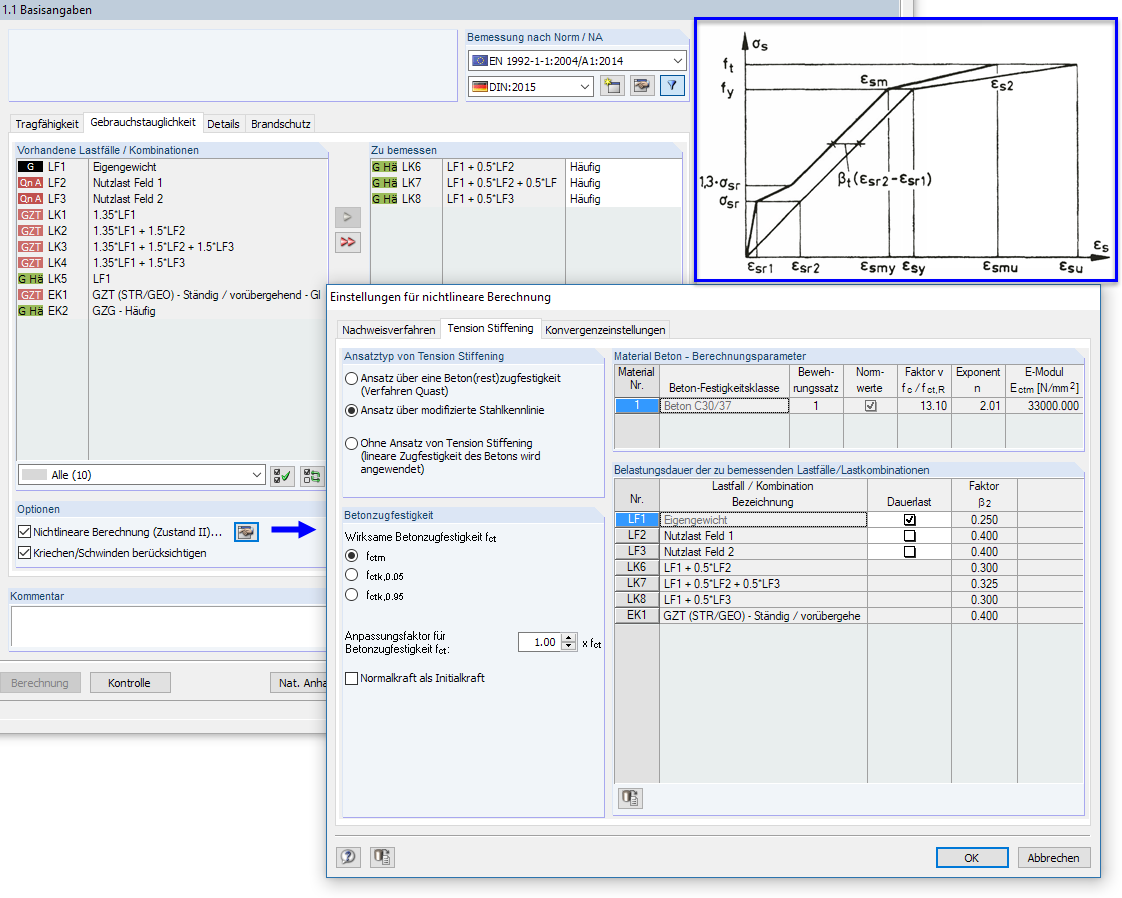1122x898 pixels.
Task: Click the filter funnel icon beside DIN:2015
Action: 672,86
